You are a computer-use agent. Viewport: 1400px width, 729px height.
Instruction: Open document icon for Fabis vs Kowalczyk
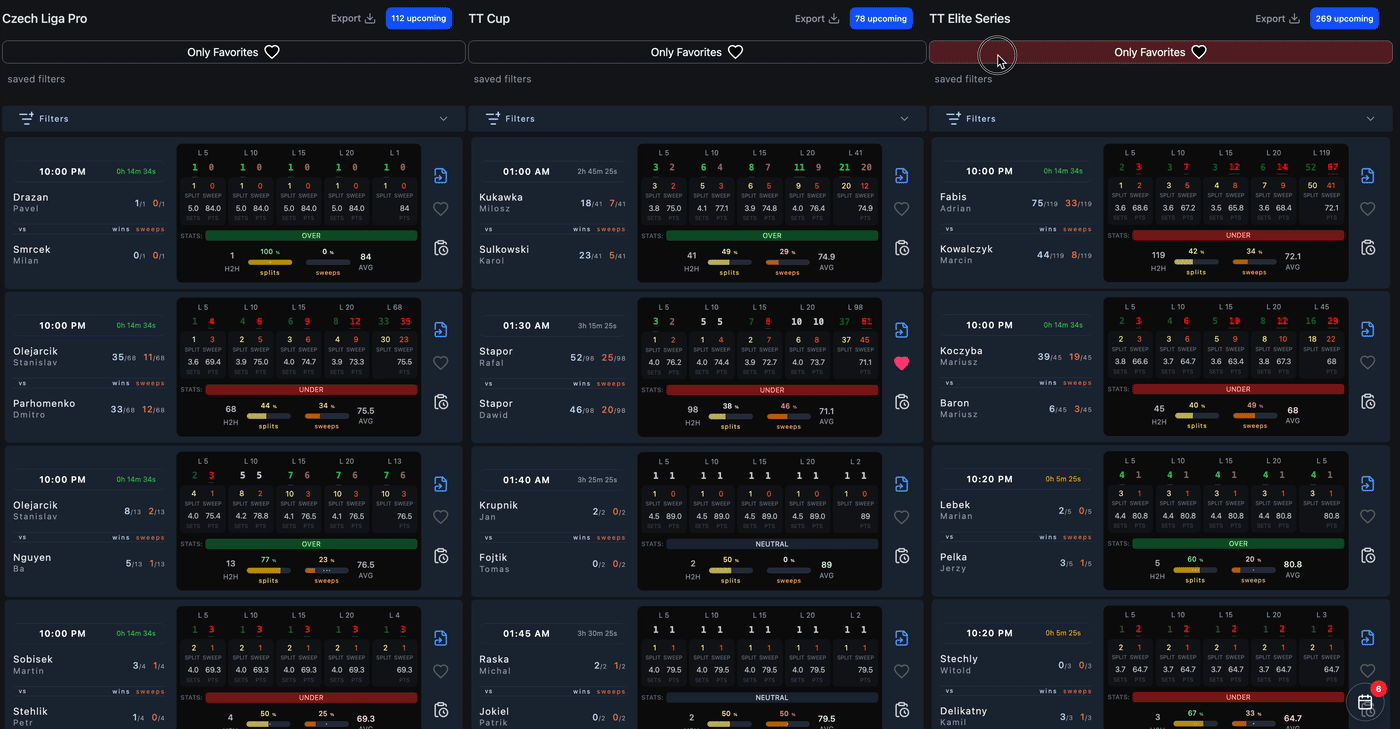click(1368, 176)
